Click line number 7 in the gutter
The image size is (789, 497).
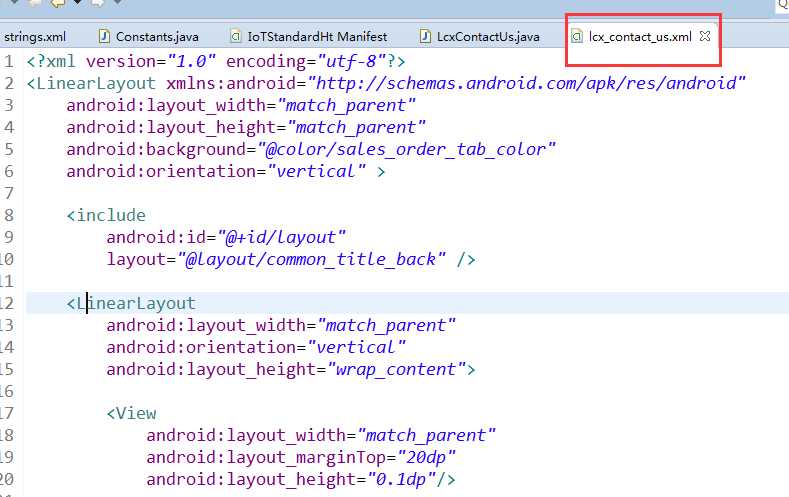[x=9, y=194]
